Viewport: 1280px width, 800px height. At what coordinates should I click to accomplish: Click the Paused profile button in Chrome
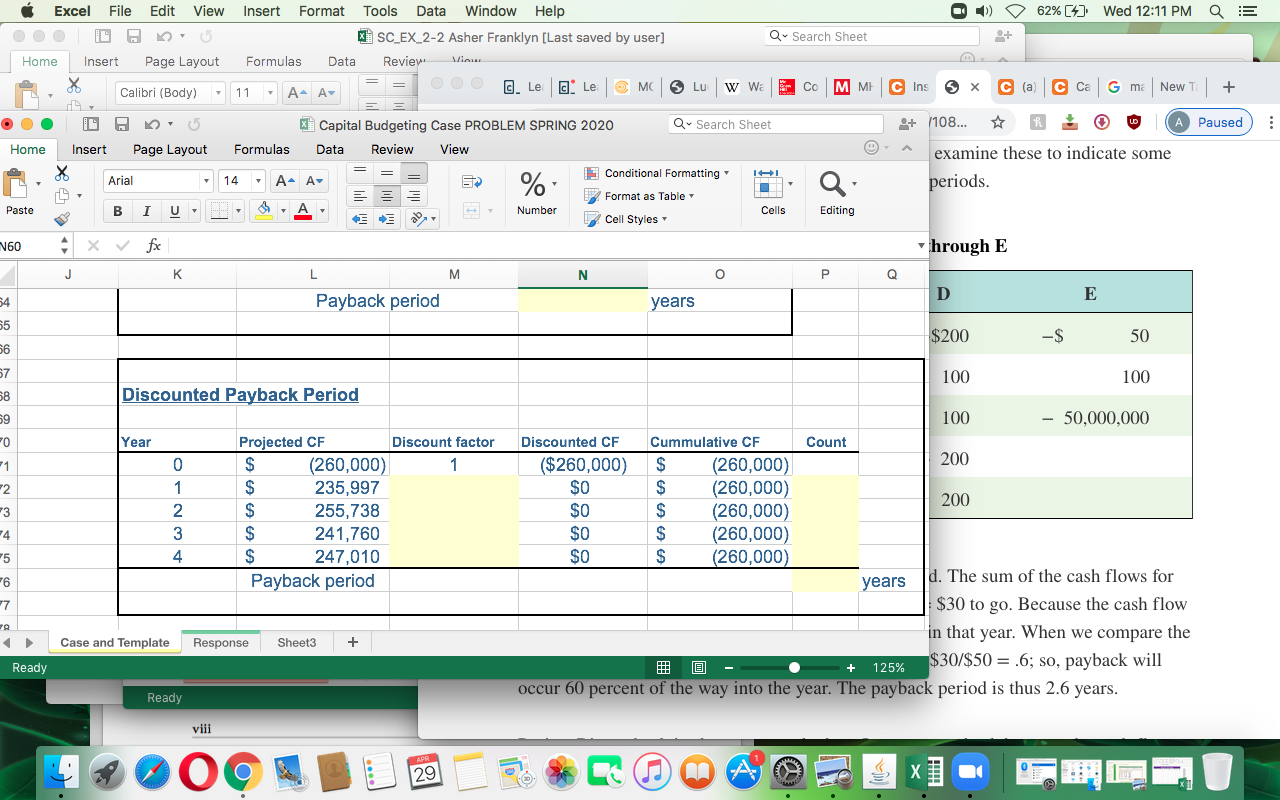[1209, 122]
